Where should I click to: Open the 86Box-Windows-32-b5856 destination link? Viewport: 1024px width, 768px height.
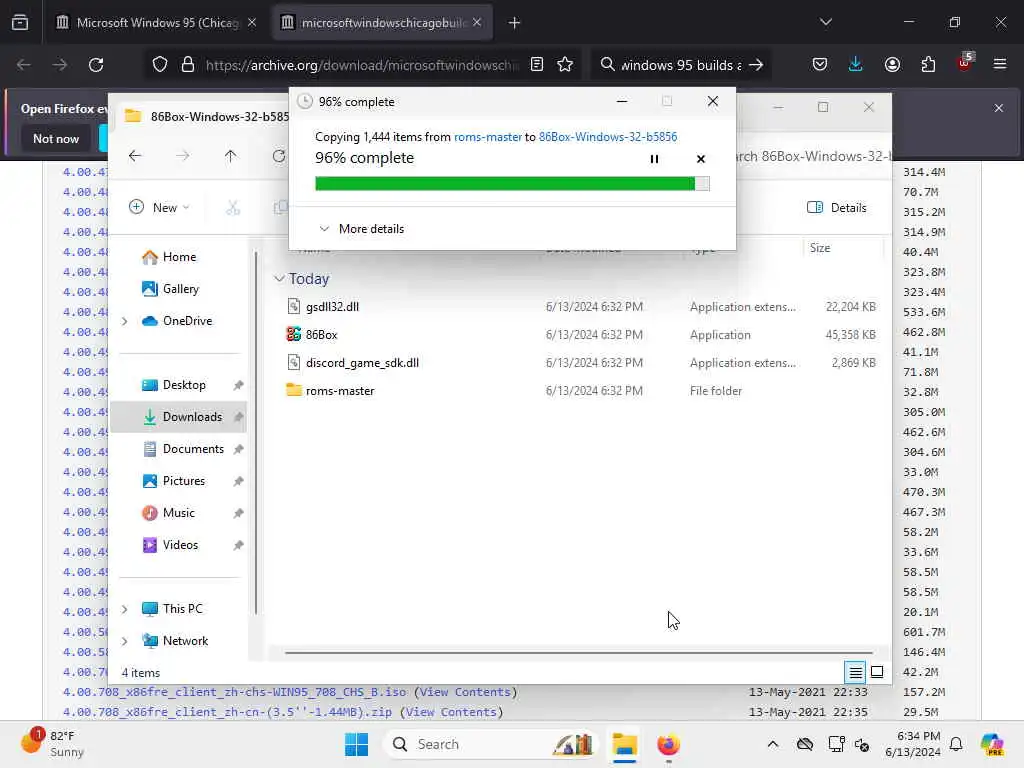click(x=608, y=136)
